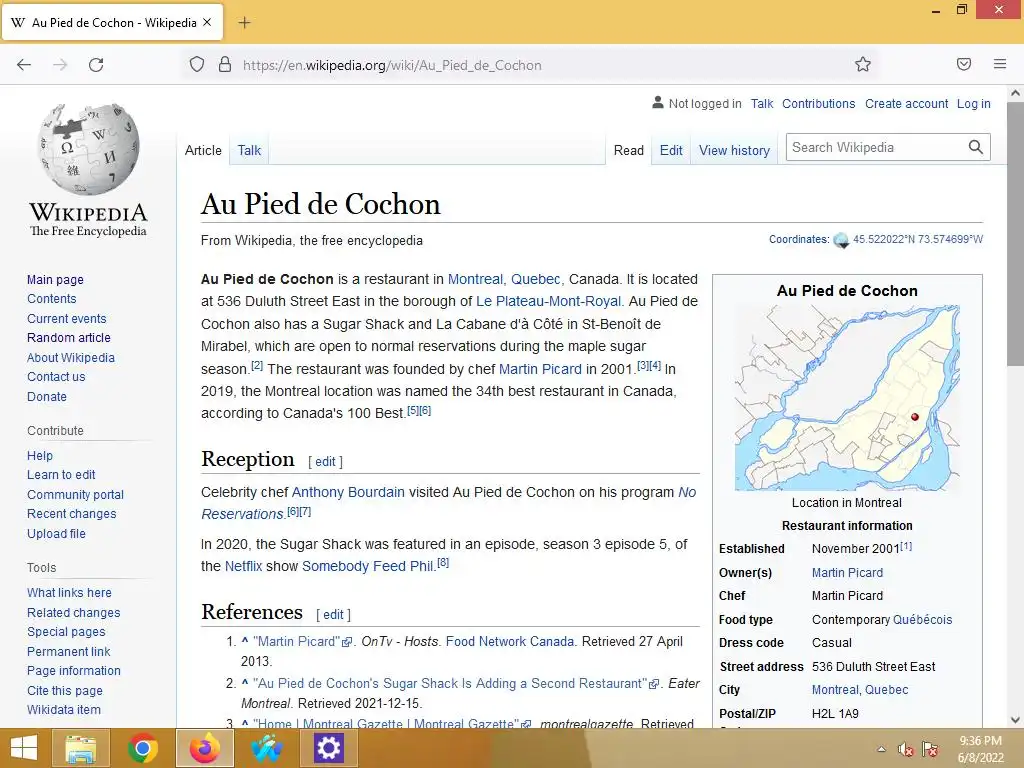
Task: Open the Anthony Bourdain article link
Action: [x=348, y=492]
